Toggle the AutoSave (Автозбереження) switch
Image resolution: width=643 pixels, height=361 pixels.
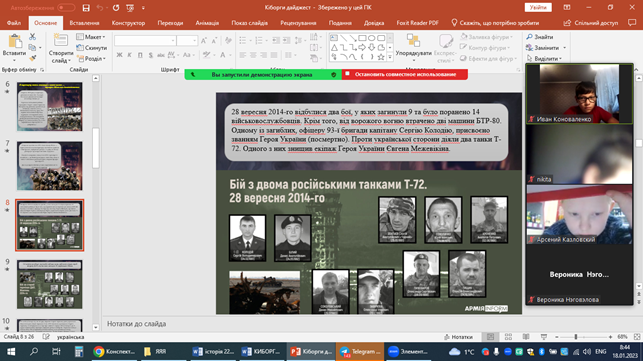66,8
